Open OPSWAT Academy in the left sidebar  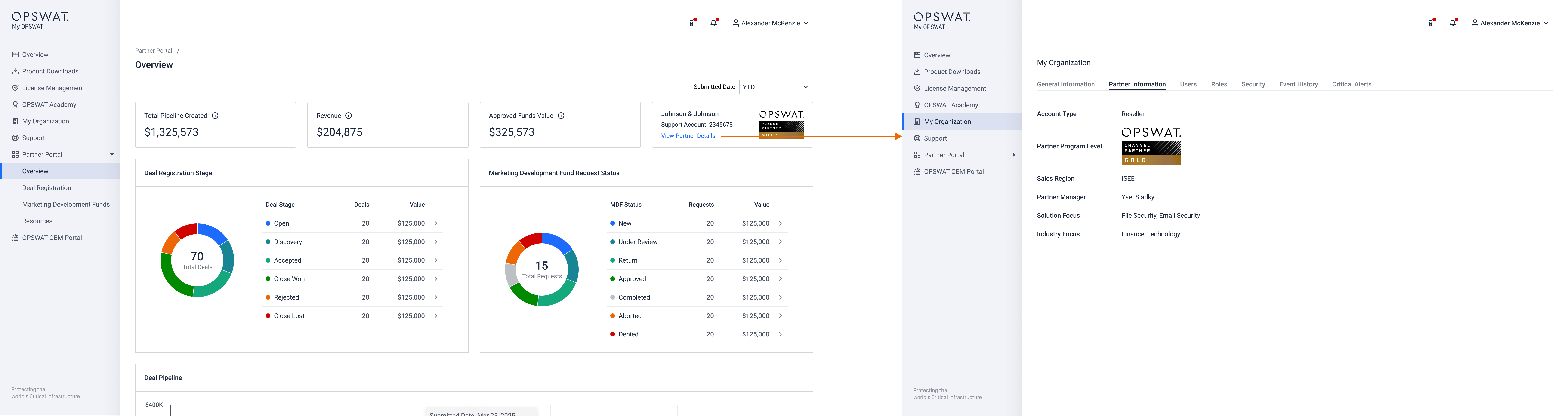pyautogui.click(x=49, y=105)
